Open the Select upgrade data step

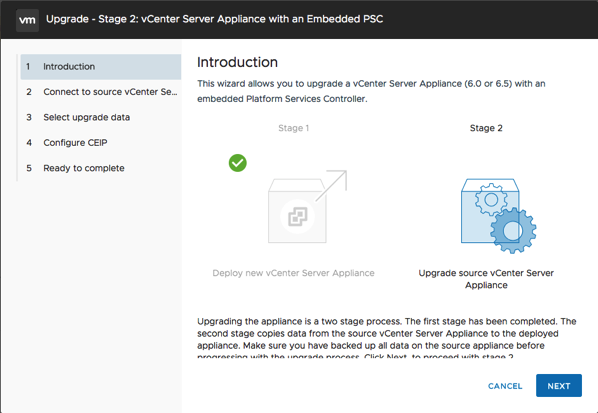pos(101,117)
